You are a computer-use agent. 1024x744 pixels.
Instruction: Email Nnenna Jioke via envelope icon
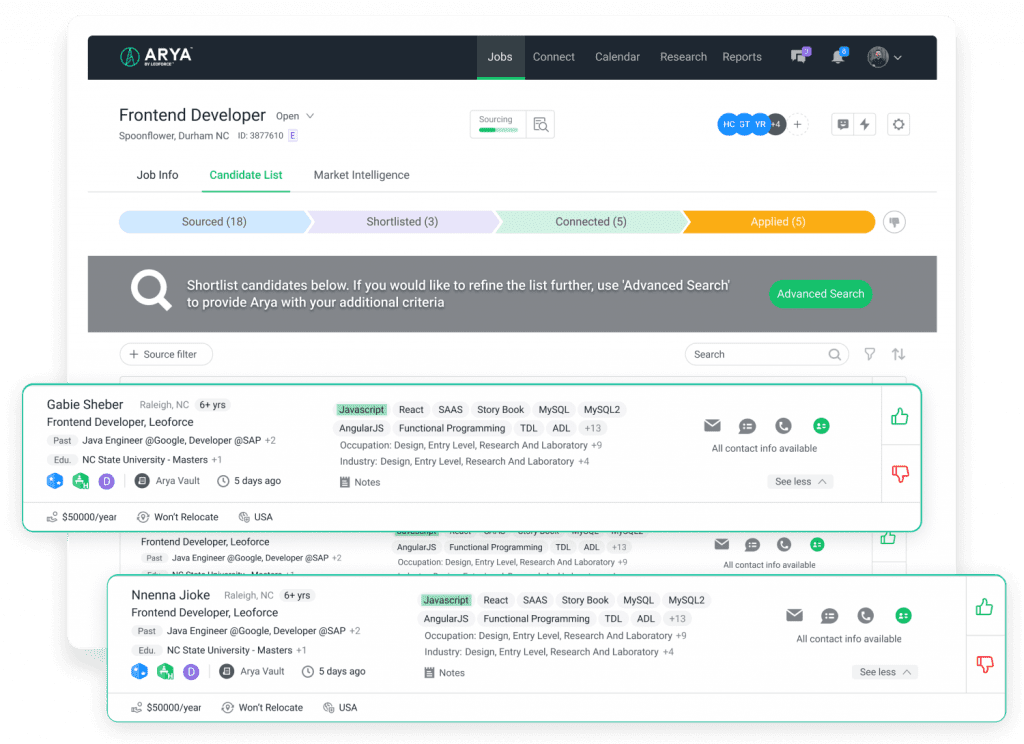[795, 615]
